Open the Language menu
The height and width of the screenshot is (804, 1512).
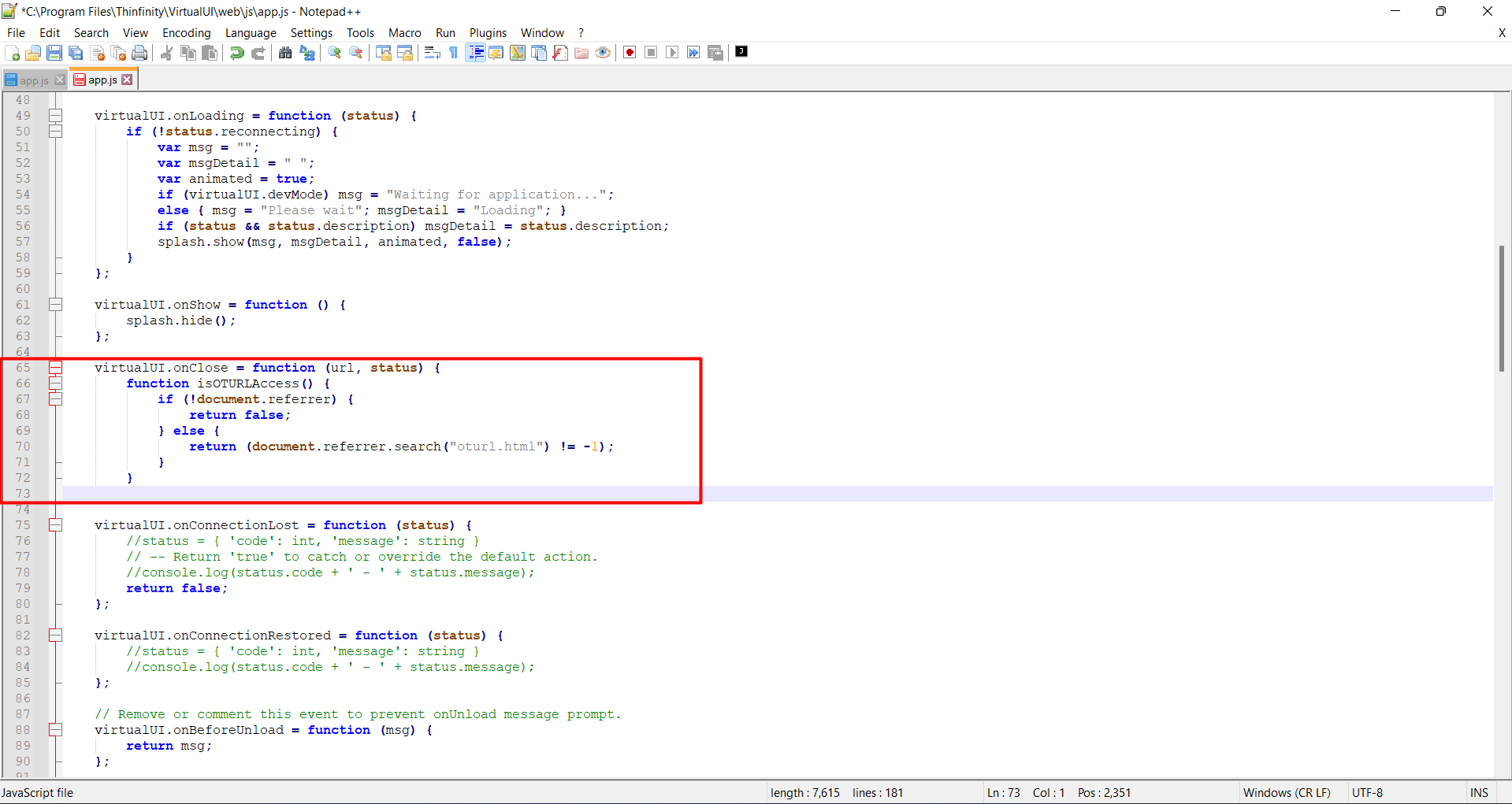tap(251, 33)
